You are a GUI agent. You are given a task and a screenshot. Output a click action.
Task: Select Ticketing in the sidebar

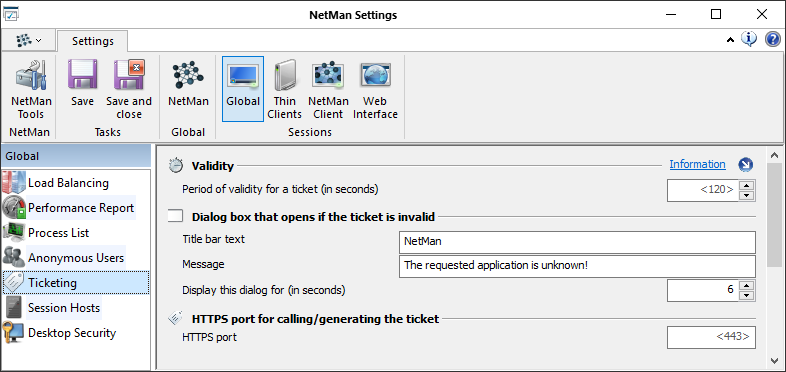coord(76,283)
